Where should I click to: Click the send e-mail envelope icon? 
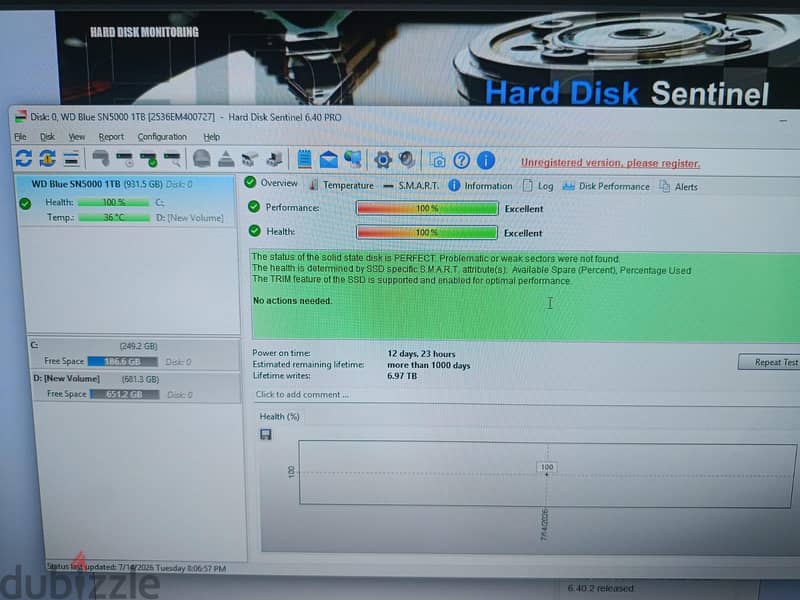point(329,160)
